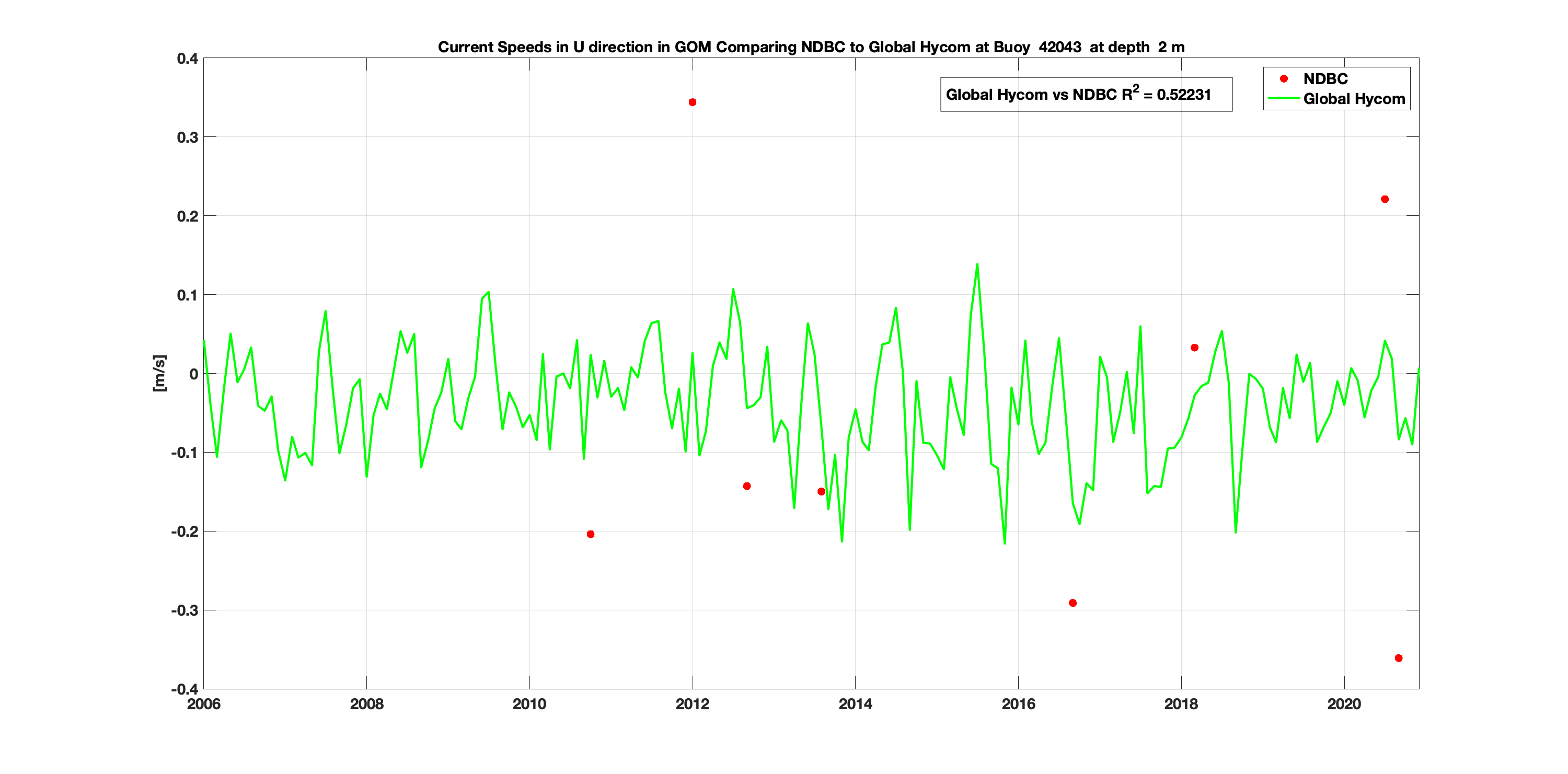Click the 2008 x-axis tick label

(x=366, y=704)
